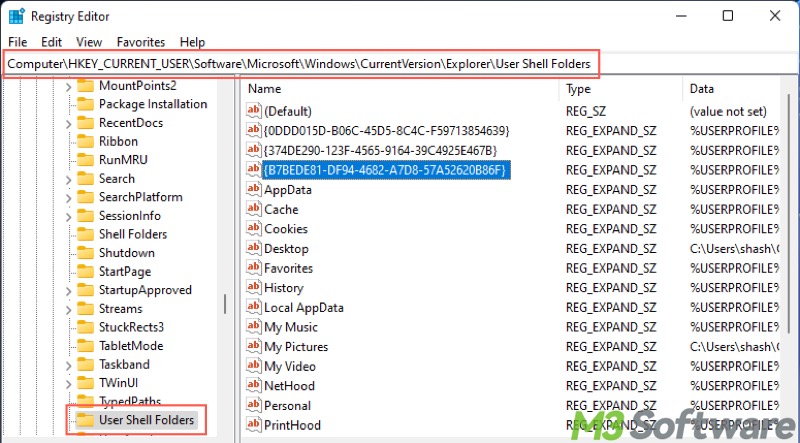The width and height of the screenshot is (800, 443).
Task: Select the Search tree item label
Action: 117,179
